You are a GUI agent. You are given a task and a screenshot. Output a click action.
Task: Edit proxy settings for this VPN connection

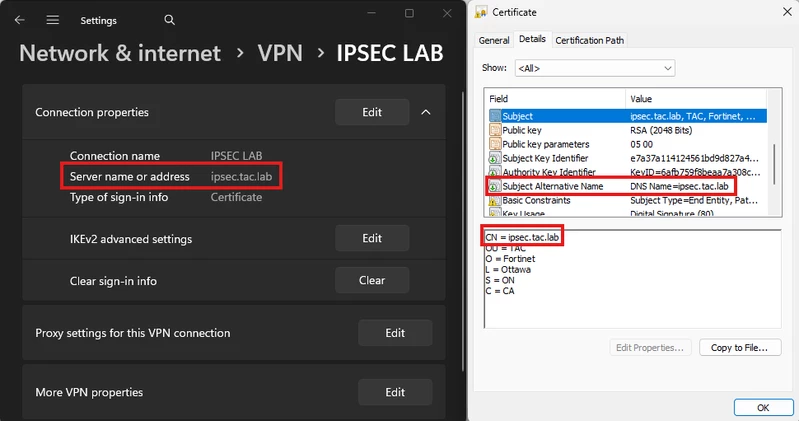point(395,333)
